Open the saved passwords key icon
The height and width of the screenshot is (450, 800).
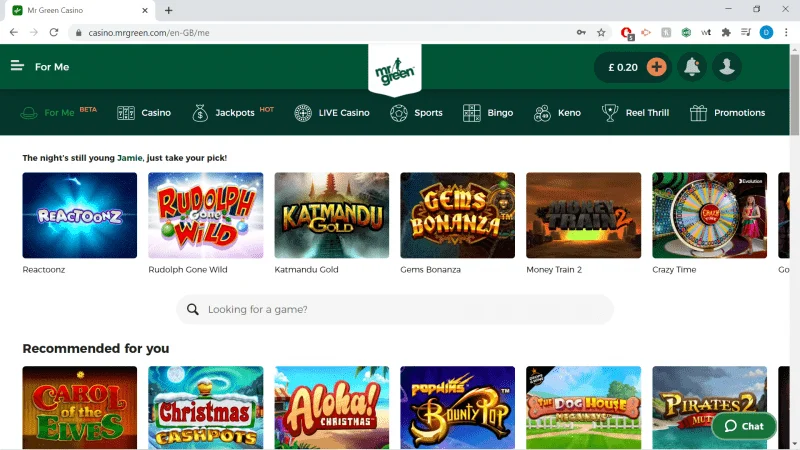(x=581, y=33)
